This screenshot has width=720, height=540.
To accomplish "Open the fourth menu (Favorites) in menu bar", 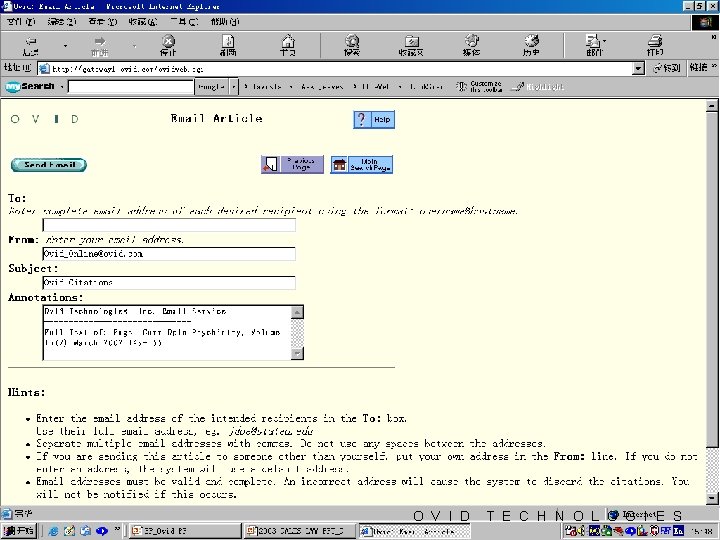I will click(143, 22).
